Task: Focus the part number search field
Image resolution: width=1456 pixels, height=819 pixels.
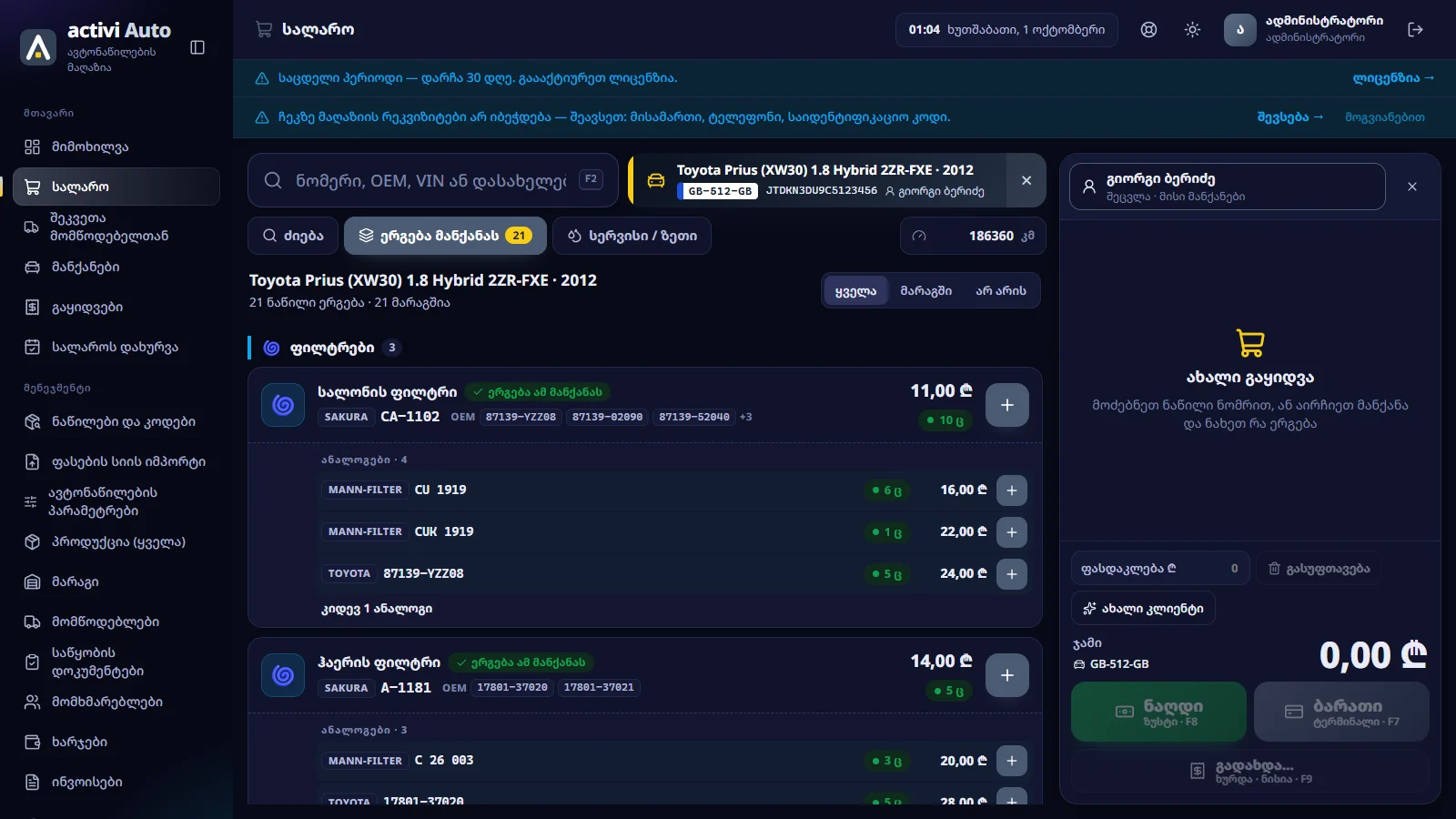Action: point(433,180)
